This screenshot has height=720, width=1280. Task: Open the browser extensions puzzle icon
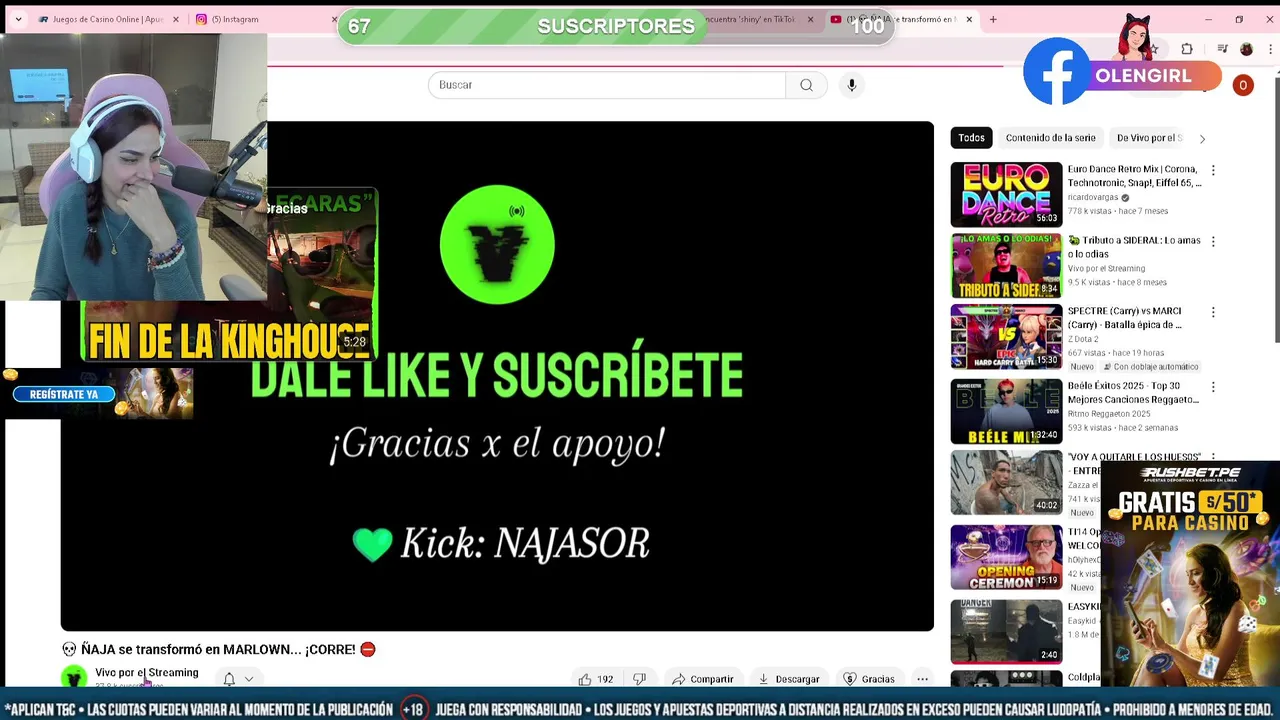coord(1187,49)
